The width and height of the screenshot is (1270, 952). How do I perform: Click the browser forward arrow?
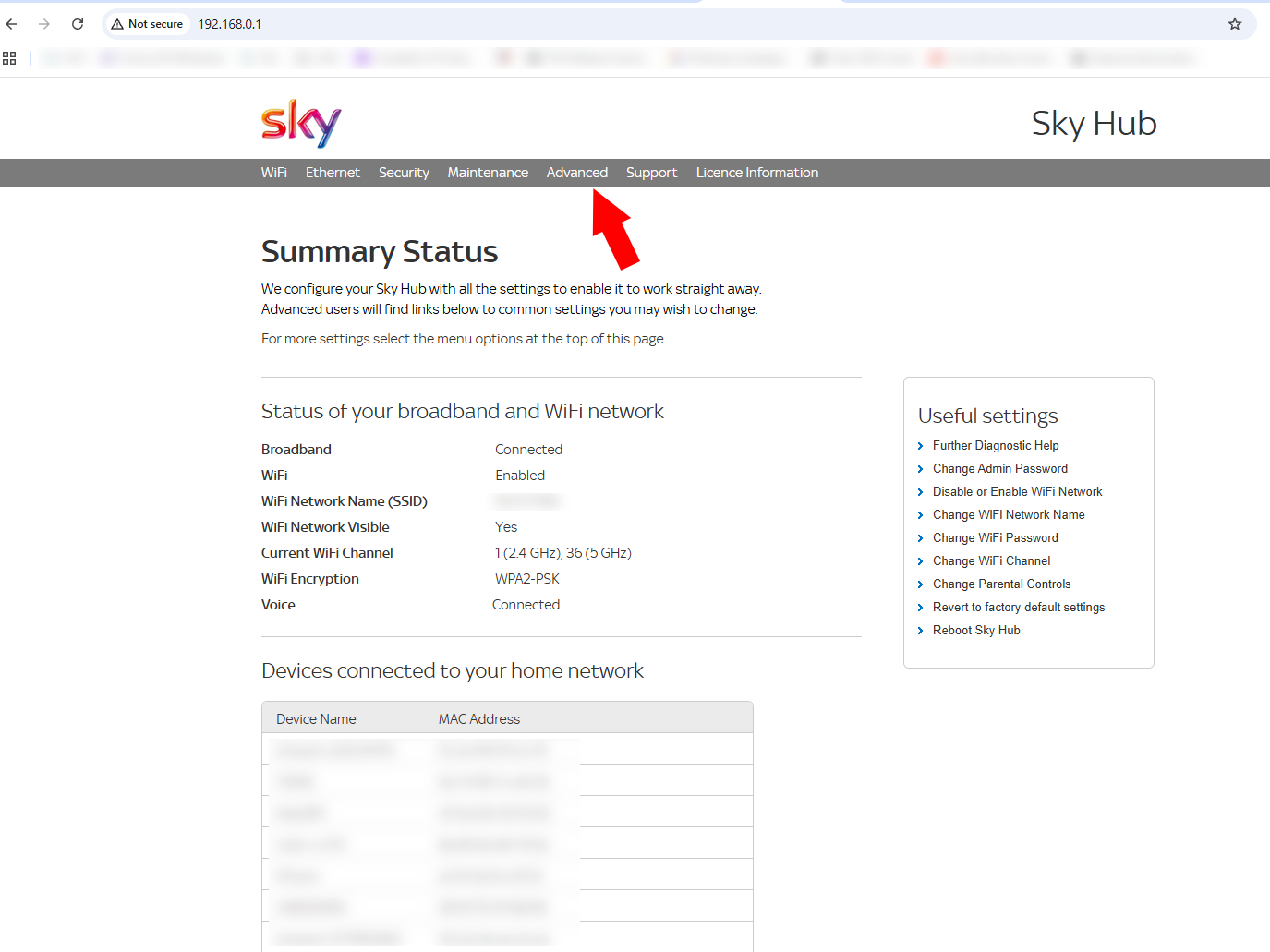[x=44, y=24]
